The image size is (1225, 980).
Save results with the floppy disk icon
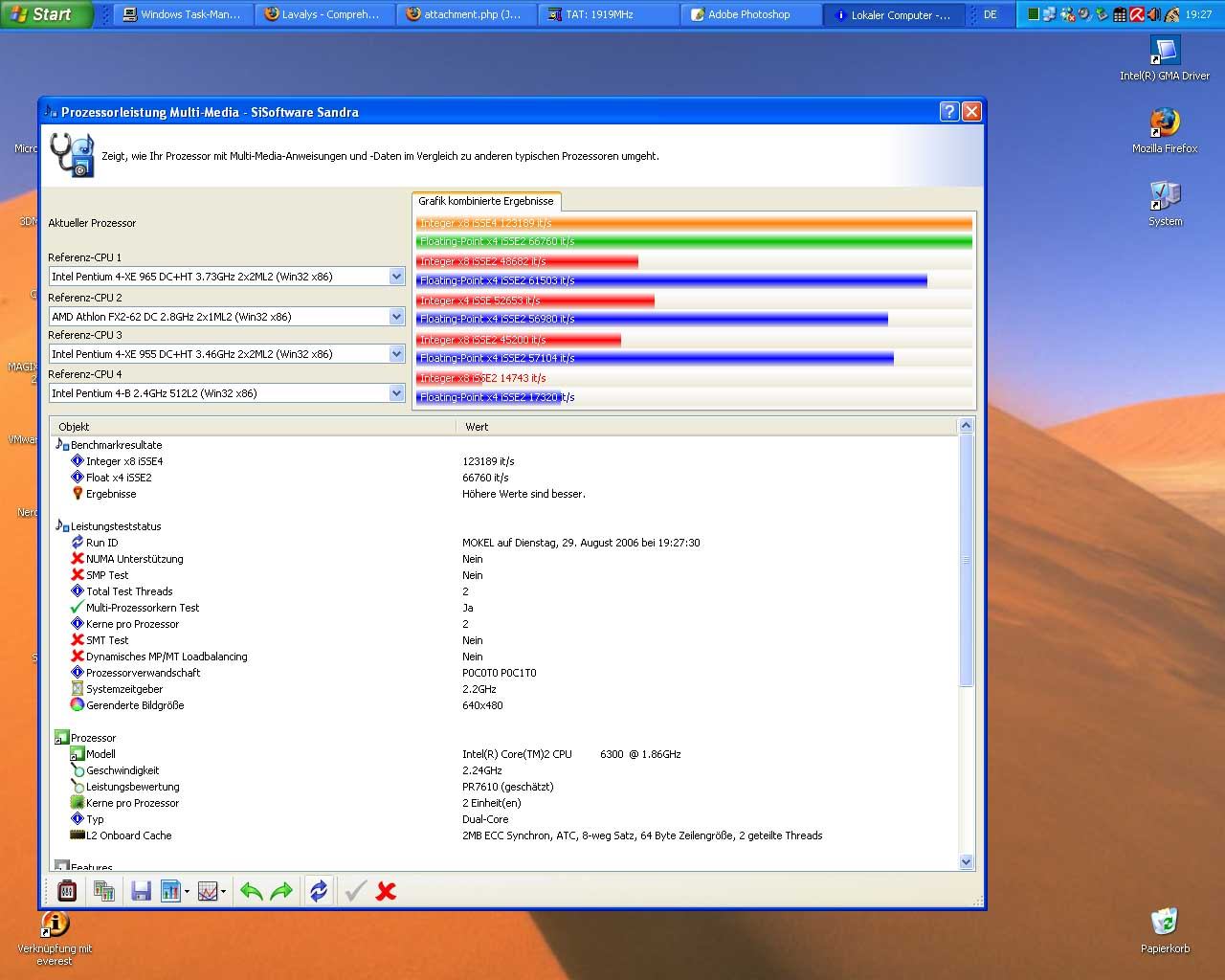141,891
